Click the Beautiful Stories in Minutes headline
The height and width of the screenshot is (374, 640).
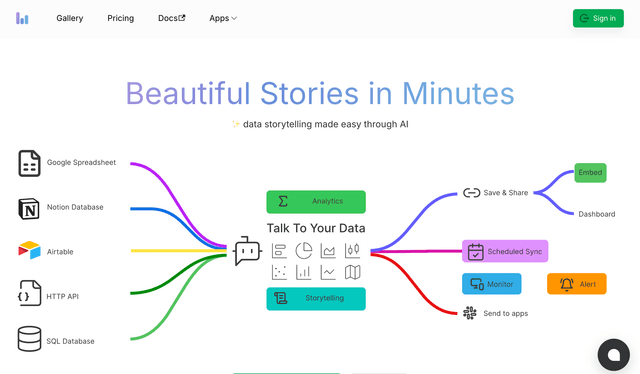[x=320, y=94]
